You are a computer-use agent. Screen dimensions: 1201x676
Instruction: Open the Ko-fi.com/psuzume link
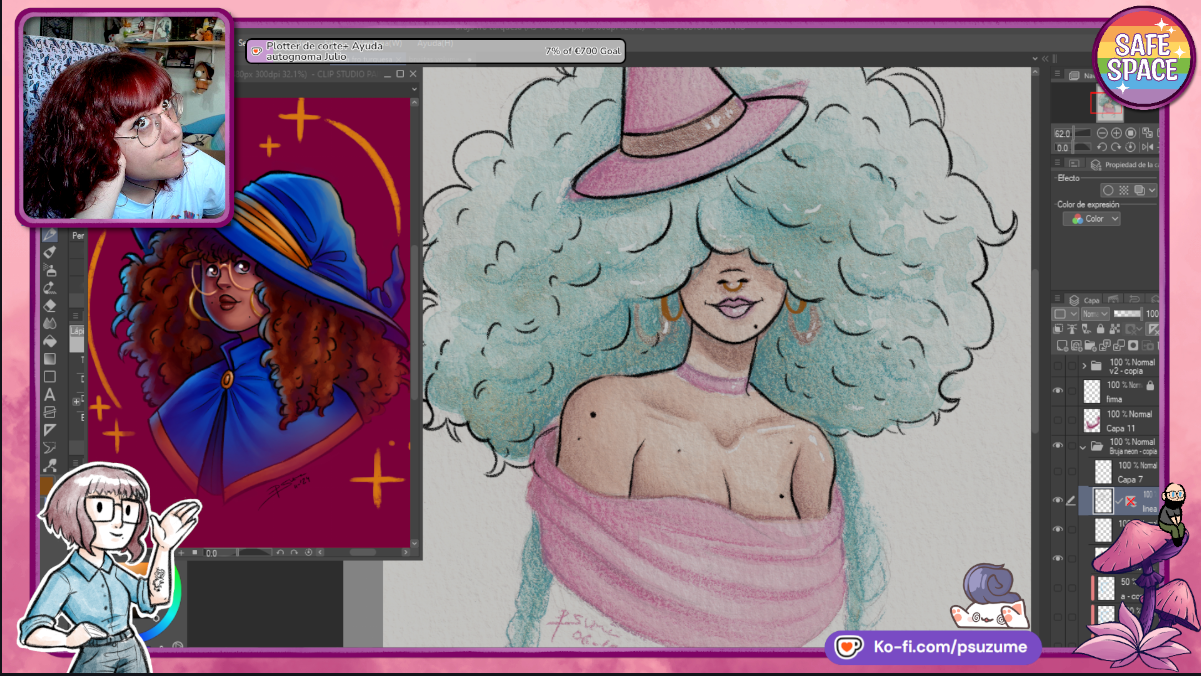pyautogui.click(x=932, y=647)
